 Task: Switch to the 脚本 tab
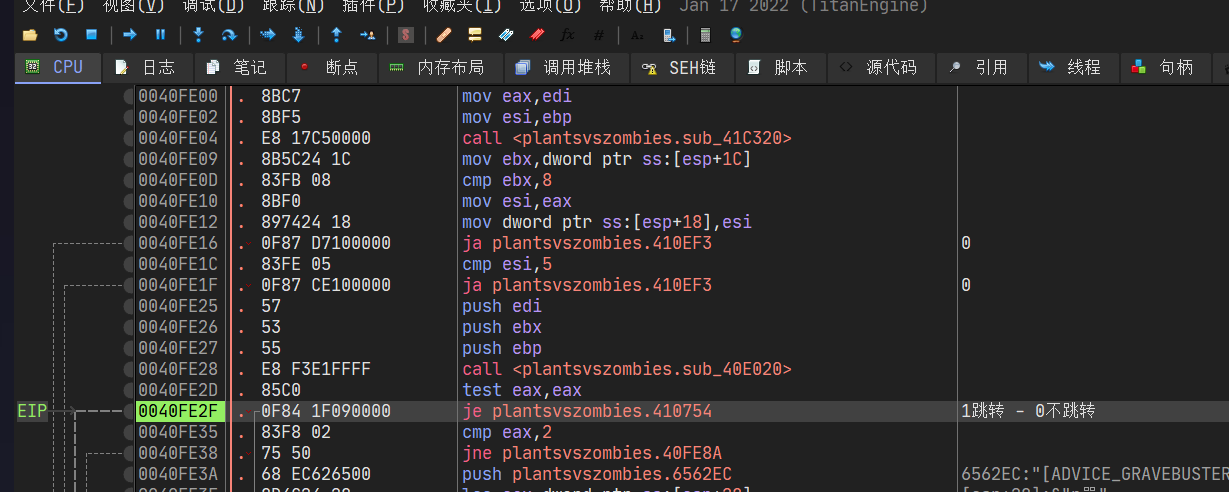pos(780,68)
